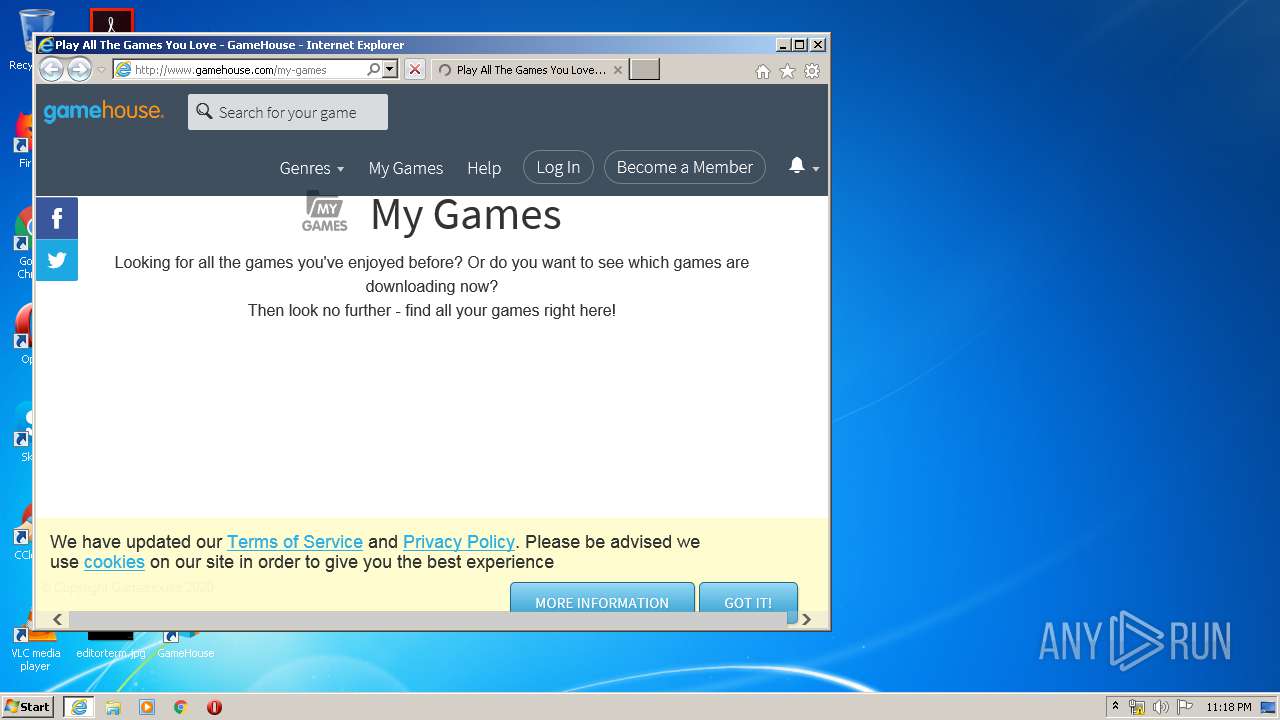Open the Help nav item
Screen dimensions: 1280x720
click(484, 168)
